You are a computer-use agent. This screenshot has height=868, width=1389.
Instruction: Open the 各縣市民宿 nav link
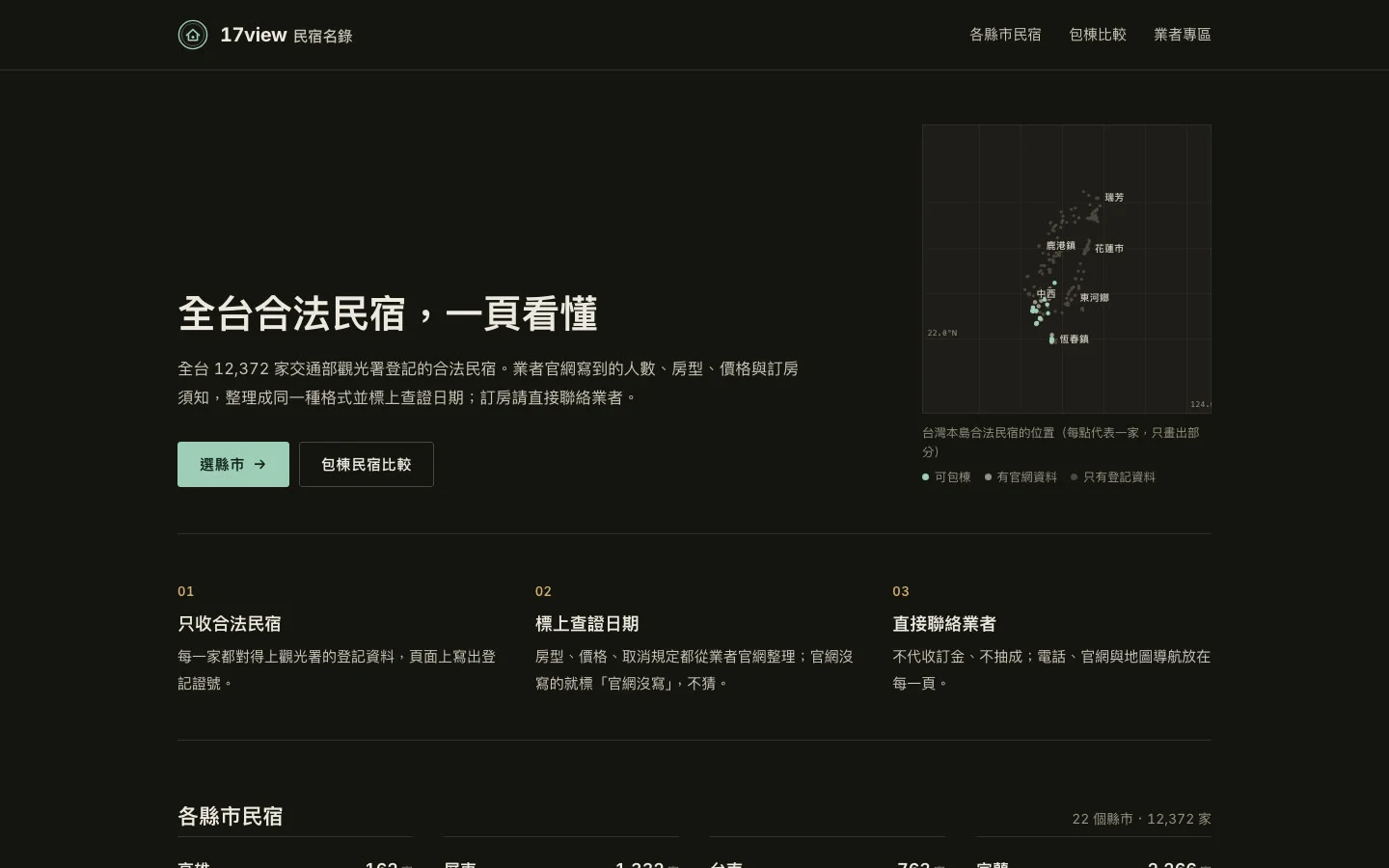[x=1005, y=35]
